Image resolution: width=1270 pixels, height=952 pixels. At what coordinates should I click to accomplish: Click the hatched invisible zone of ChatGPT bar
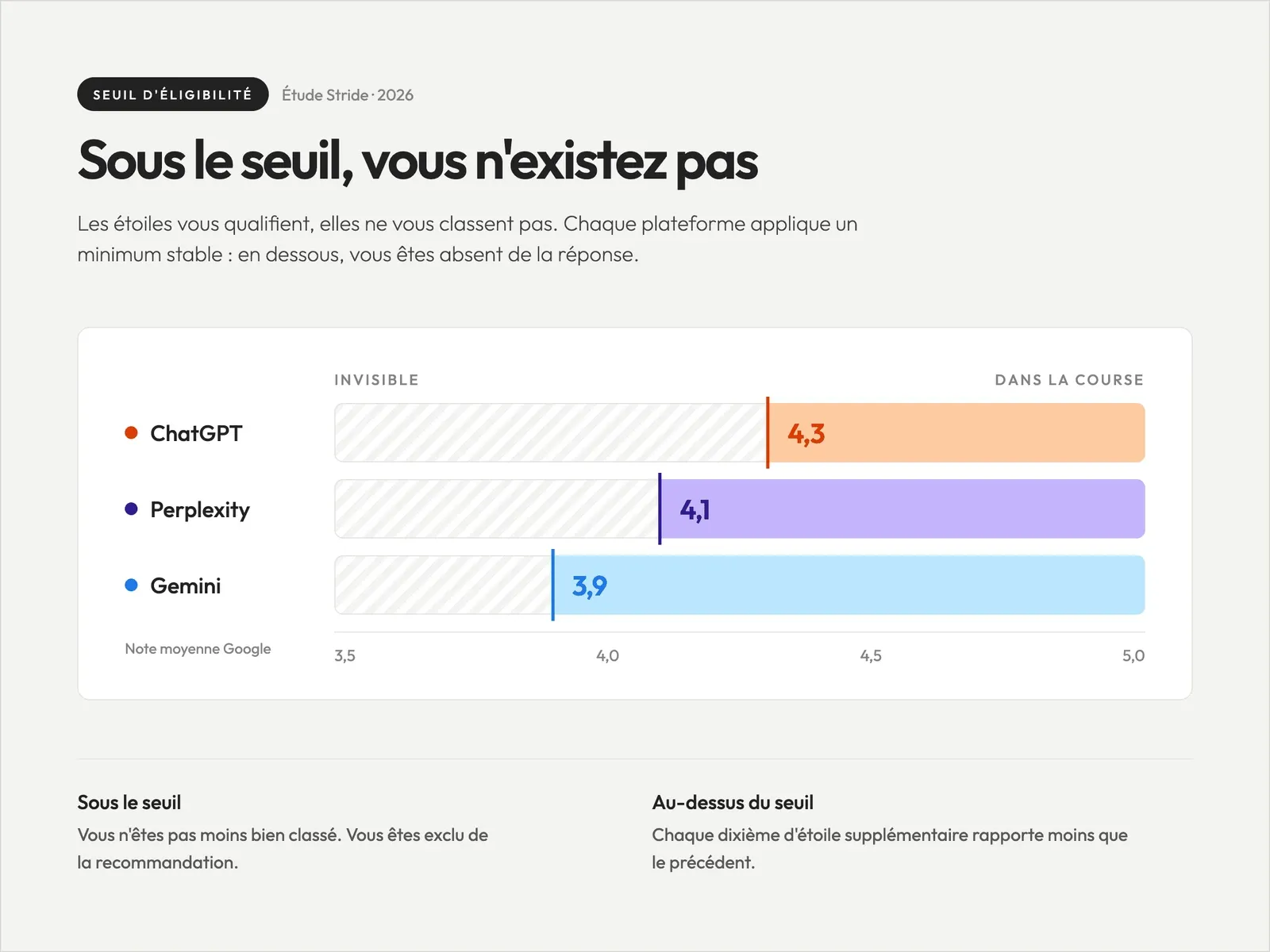(550, 432)
